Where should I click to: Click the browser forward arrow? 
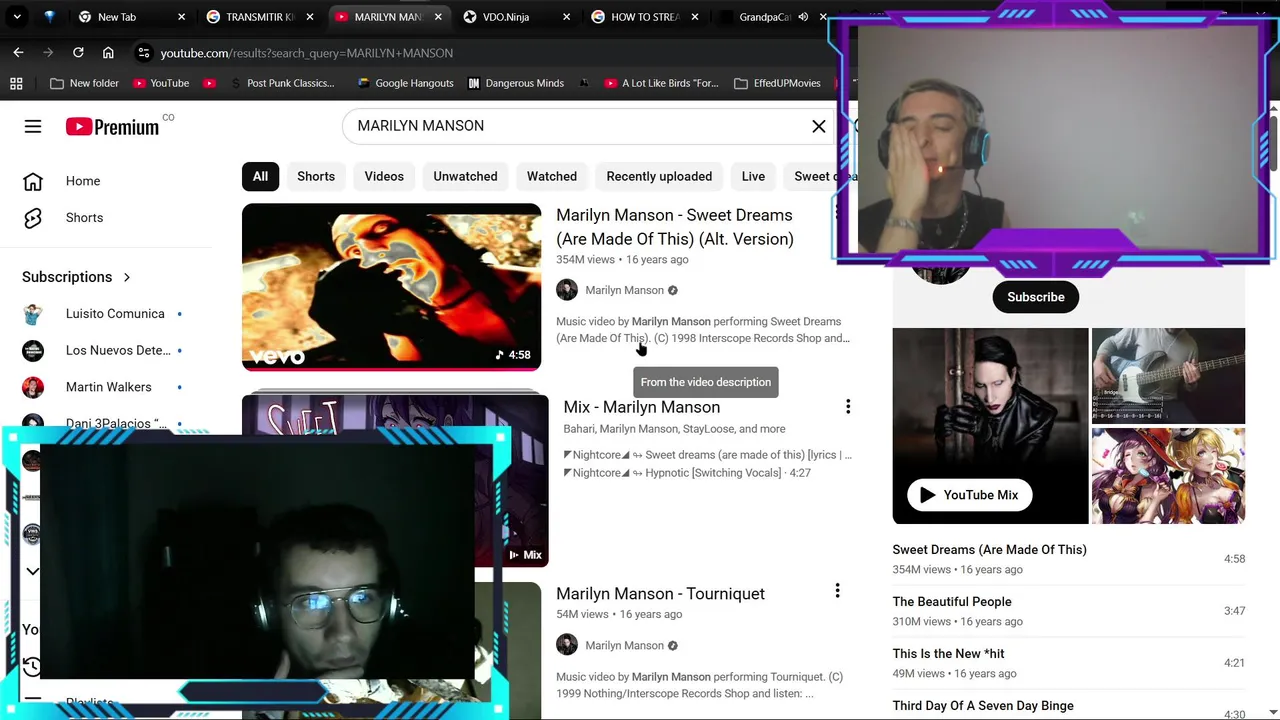[x=48, y=52]
